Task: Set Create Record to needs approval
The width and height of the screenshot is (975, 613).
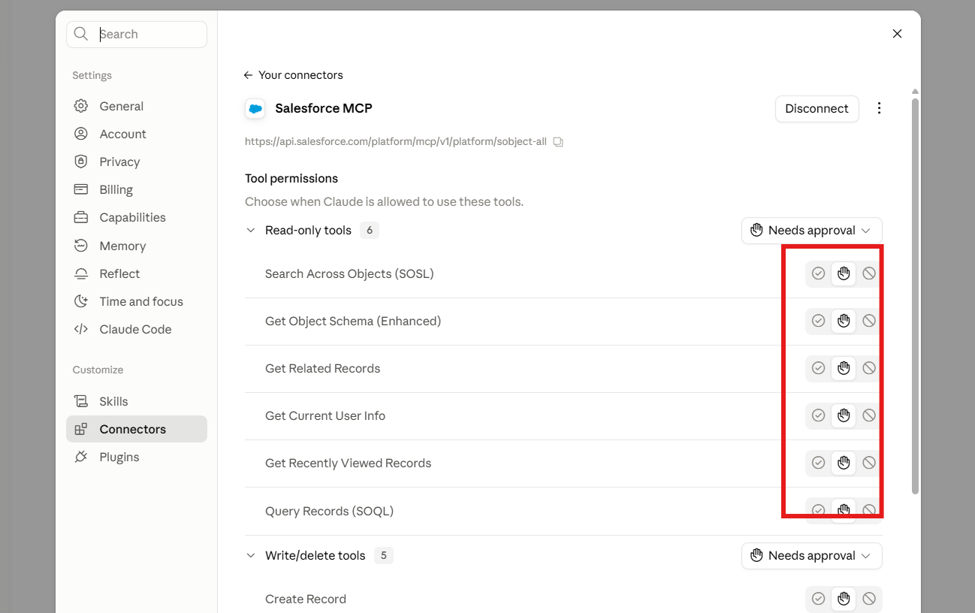Action: [x=844, y=599]
